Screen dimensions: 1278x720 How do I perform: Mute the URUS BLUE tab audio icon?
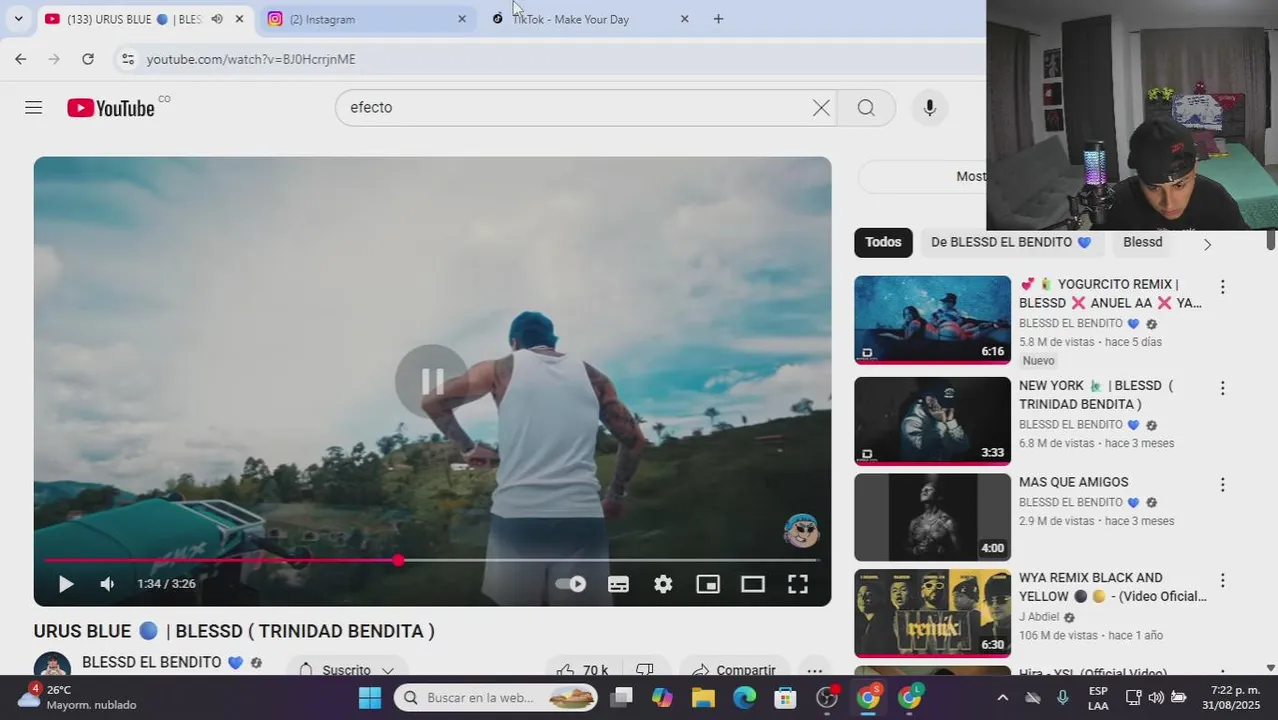[x=217, y=19]
